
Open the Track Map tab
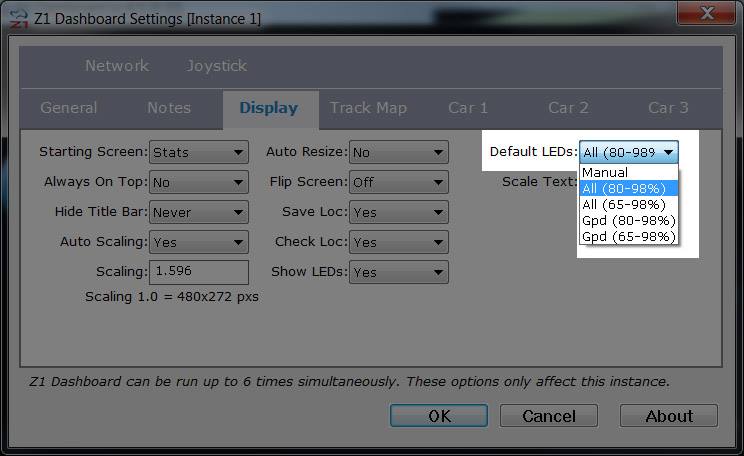[368, 108]
